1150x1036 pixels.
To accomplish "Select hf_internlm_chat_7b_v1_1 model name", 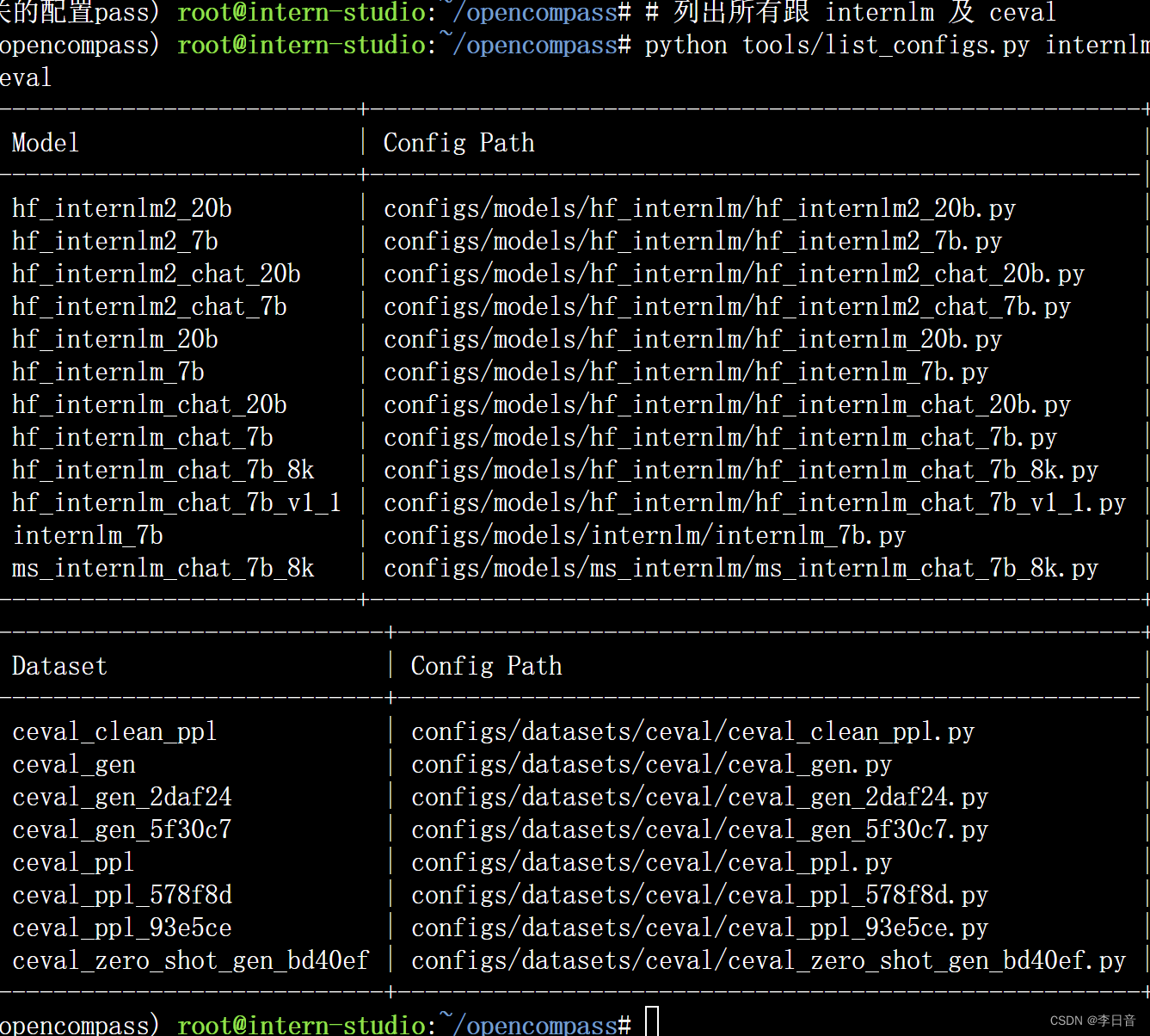I will tap(177, 503).
